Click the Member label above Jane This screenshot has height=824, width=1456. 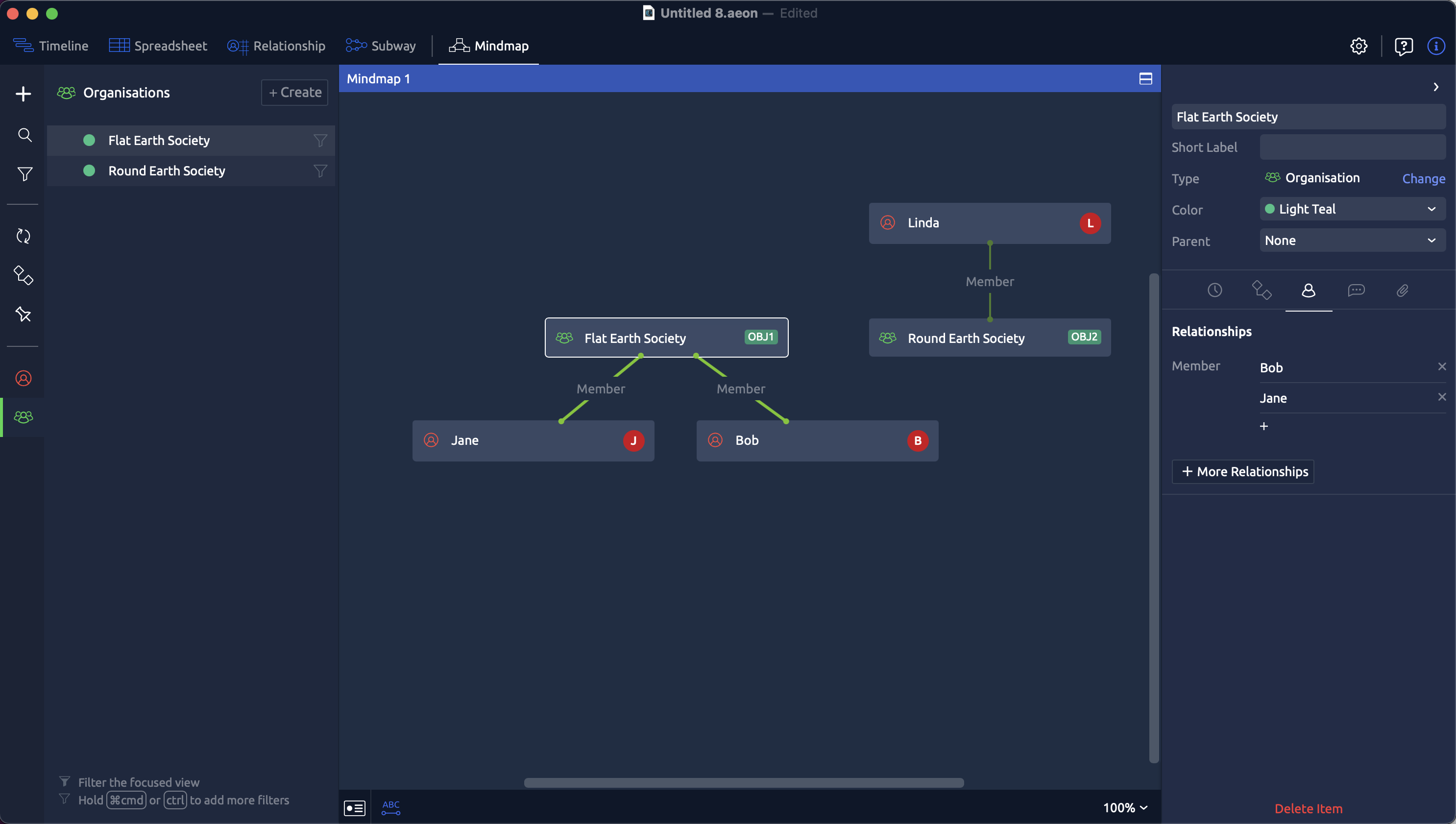(x=601, y=389)
